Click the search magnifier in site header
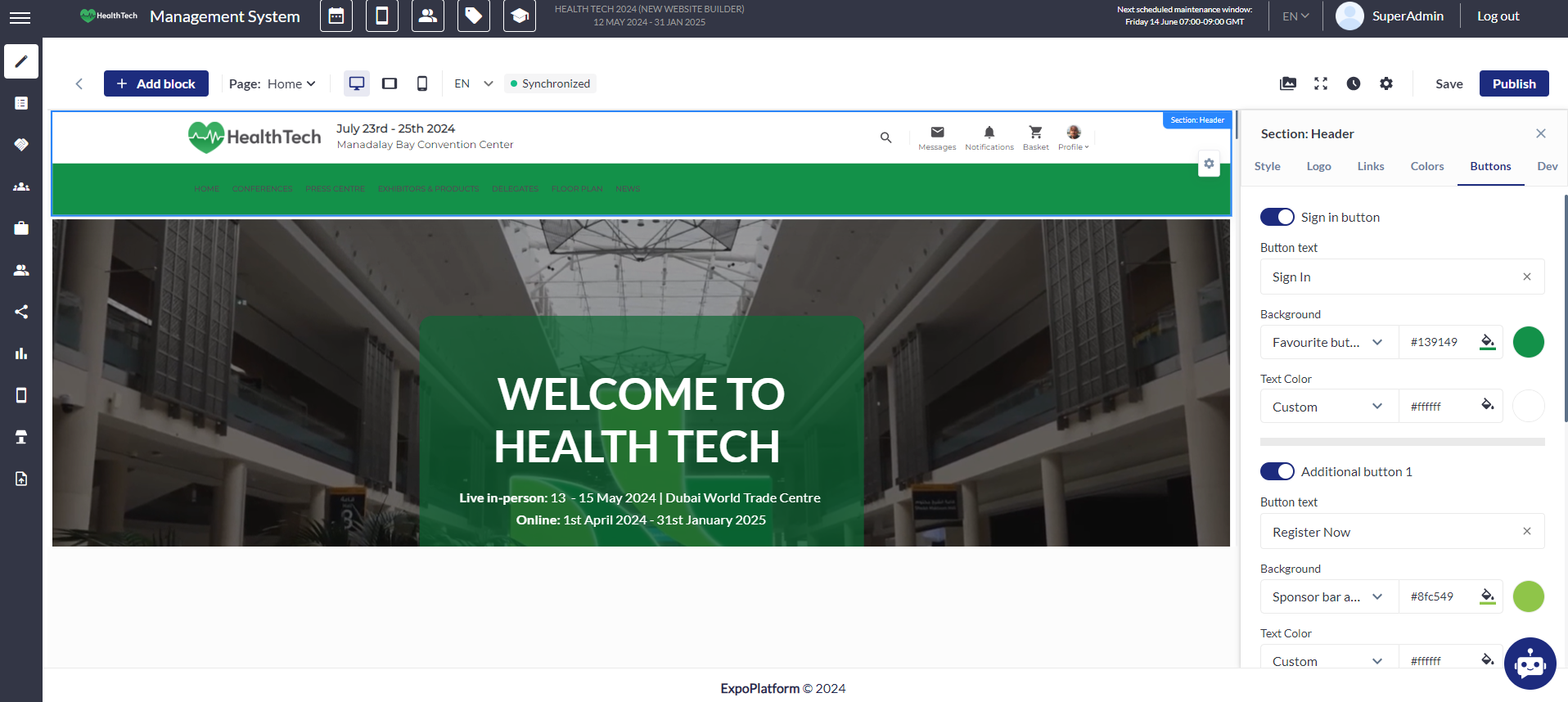The image size is (1568, 702). pos(885,137)
